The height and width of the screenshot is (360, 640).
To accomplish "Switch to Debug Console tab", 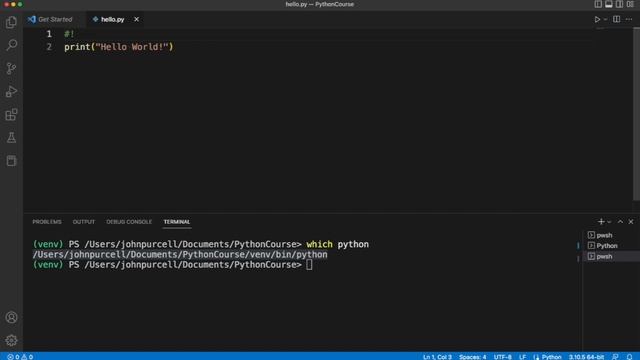I will pyautogui.click(x=129, y=222).
